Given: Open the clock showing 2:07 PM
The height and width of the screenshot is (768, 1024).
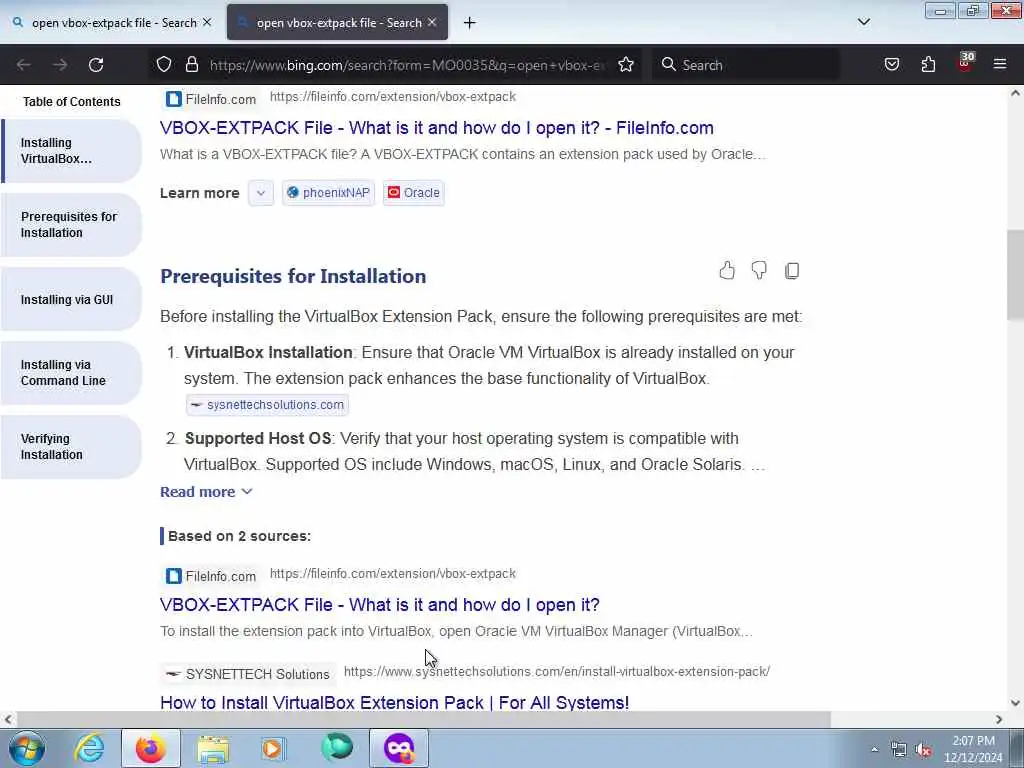Looking at the screenshot, I should (x=973, y=749).
